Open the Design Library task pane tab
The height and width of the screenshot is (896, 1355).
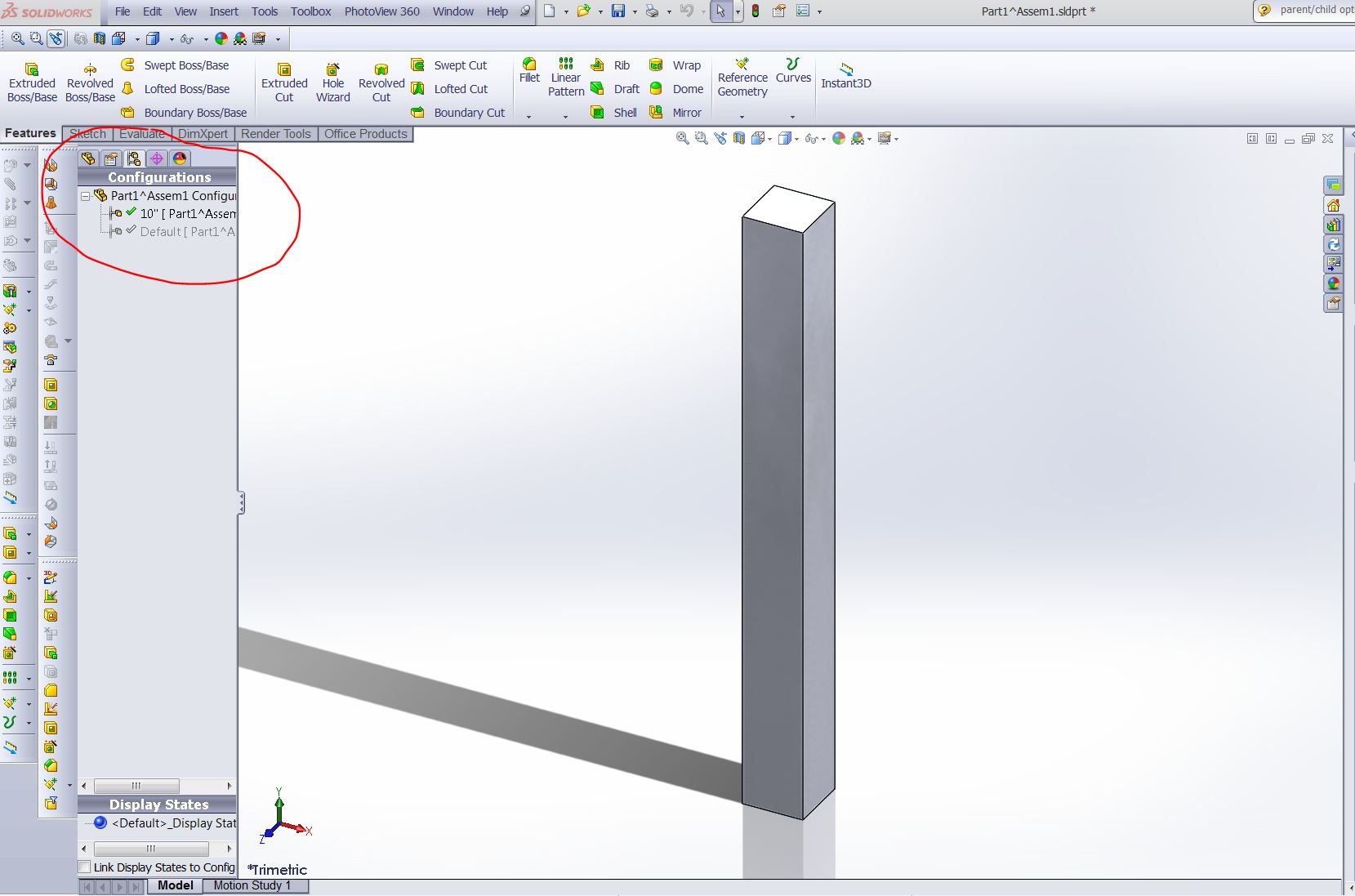coord(1333,225)
